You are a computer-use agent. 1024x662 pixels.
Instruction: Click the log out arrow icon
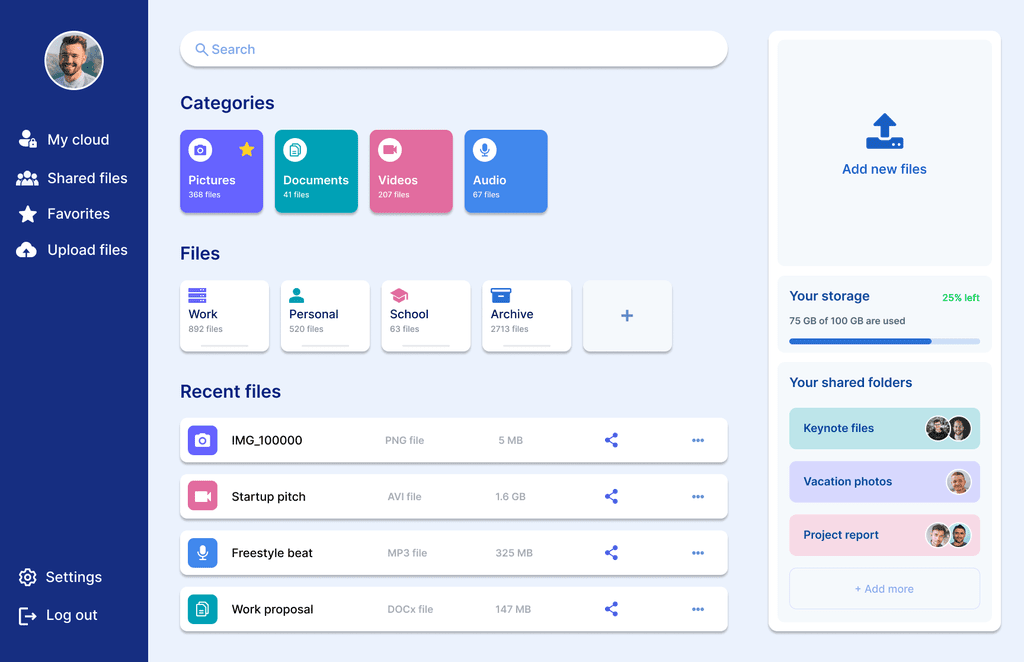point(27,616)
